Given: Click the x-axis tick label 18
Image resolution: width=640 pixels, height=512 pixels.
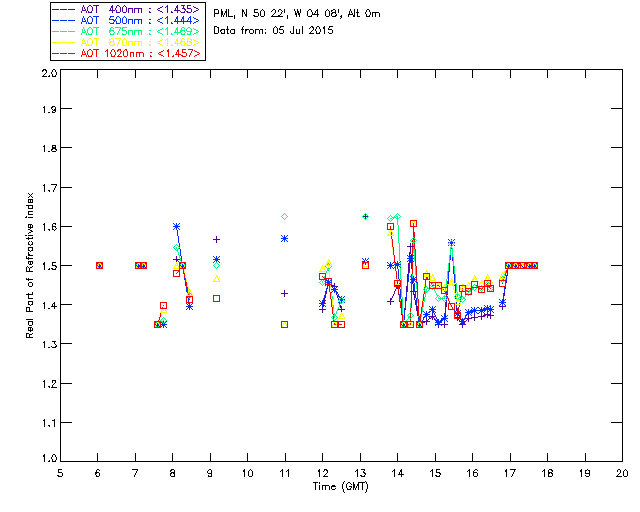Looking at the screenshot, I should (547, 474).
